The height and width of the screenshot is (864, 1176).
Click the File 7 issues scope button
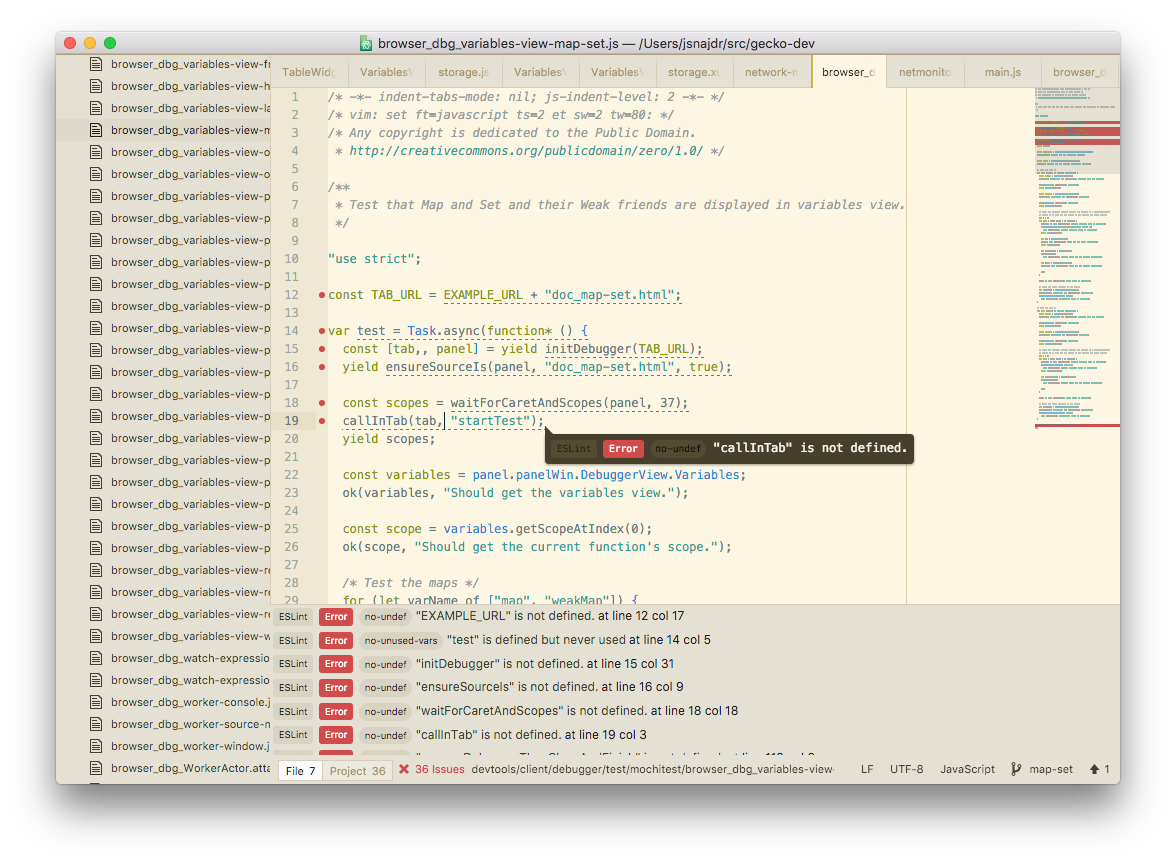click(x=300, y=771)
